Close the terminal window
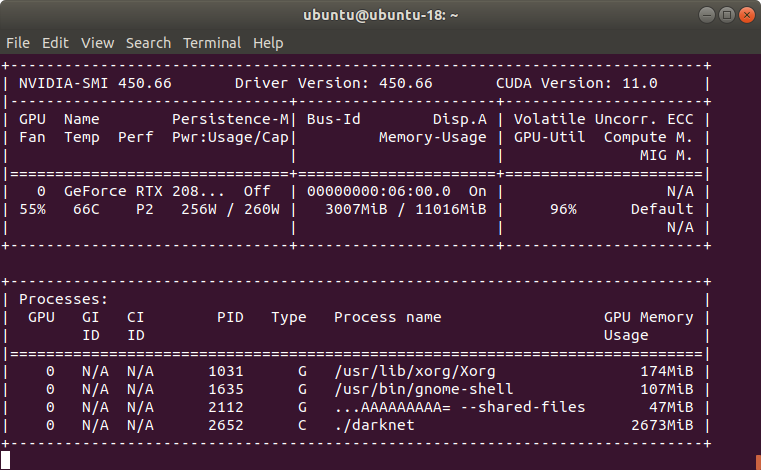The image size is (761, 470). coord(746,15)
